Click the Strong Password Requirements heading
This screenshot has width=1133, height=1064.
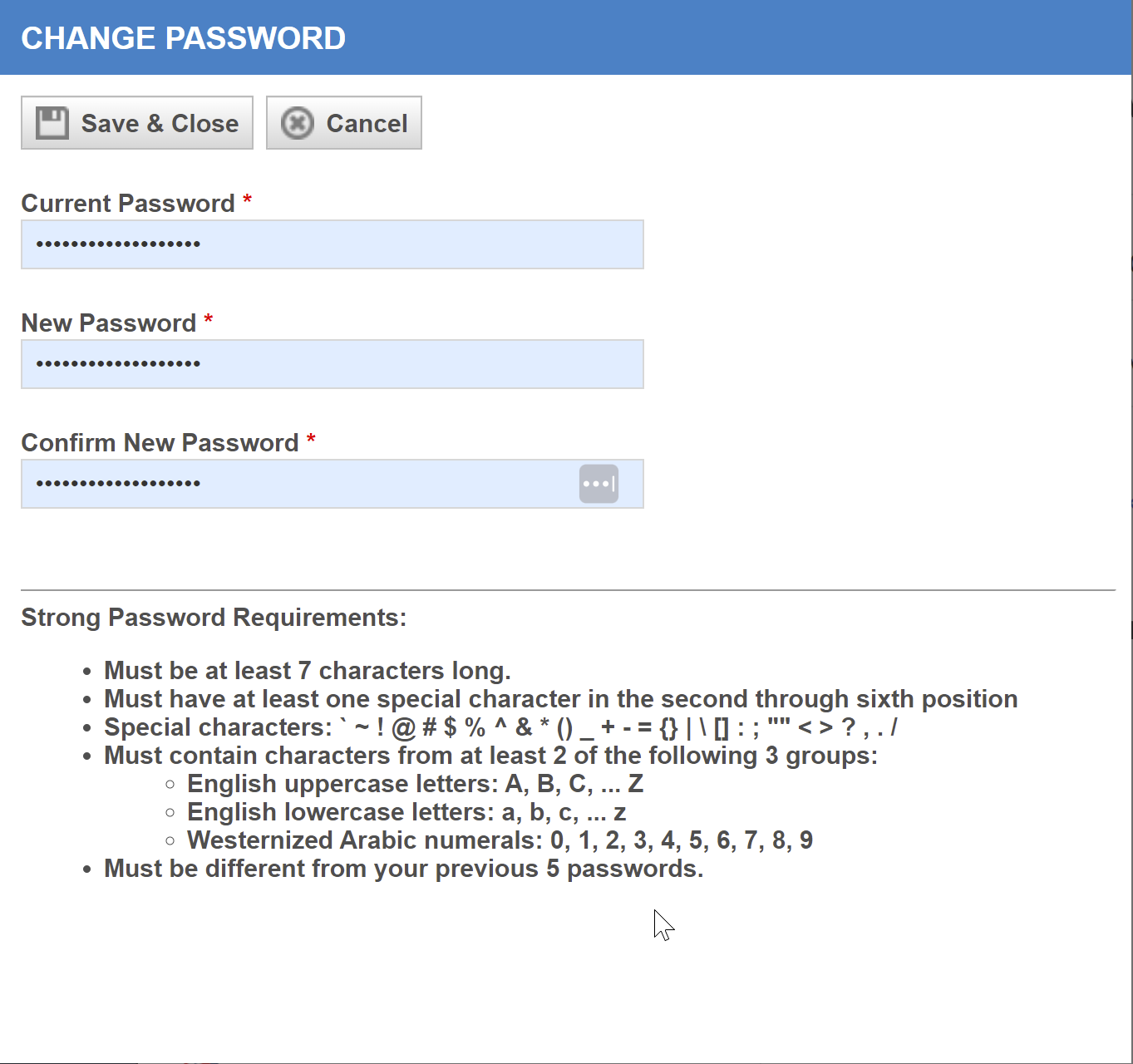point(214,618)
